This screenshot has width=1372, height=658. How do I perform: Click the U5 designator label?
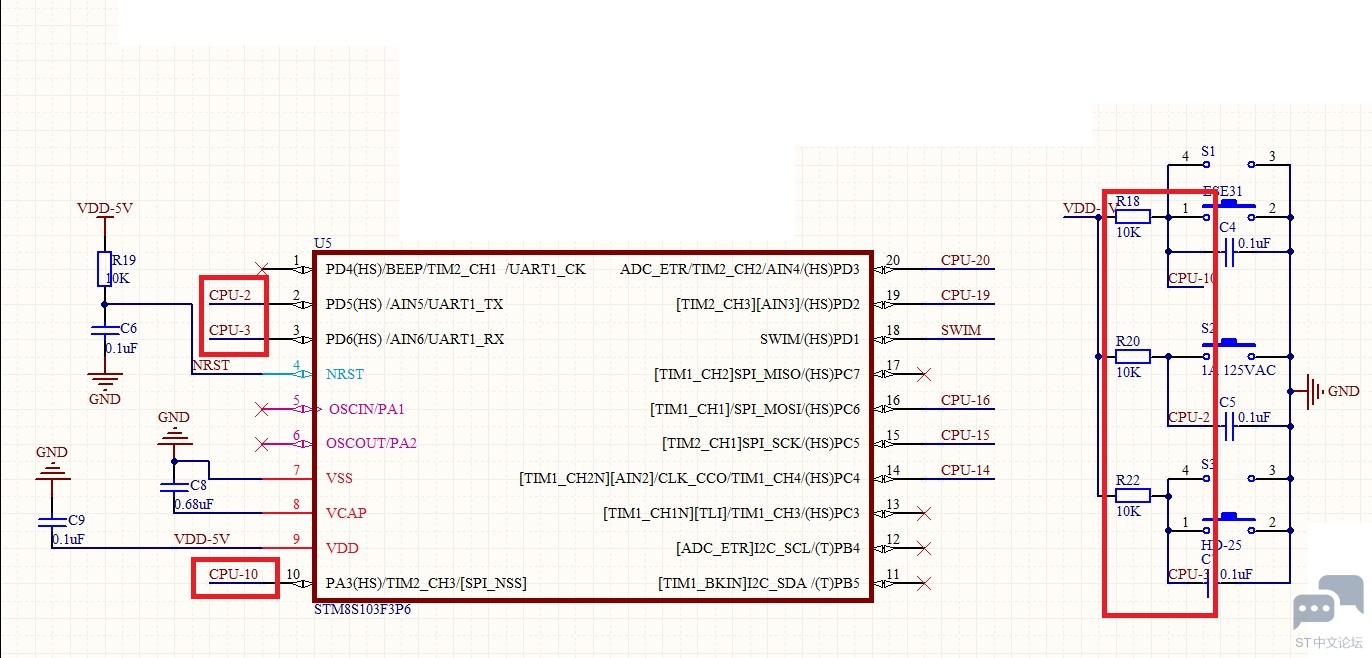point(322,243)
